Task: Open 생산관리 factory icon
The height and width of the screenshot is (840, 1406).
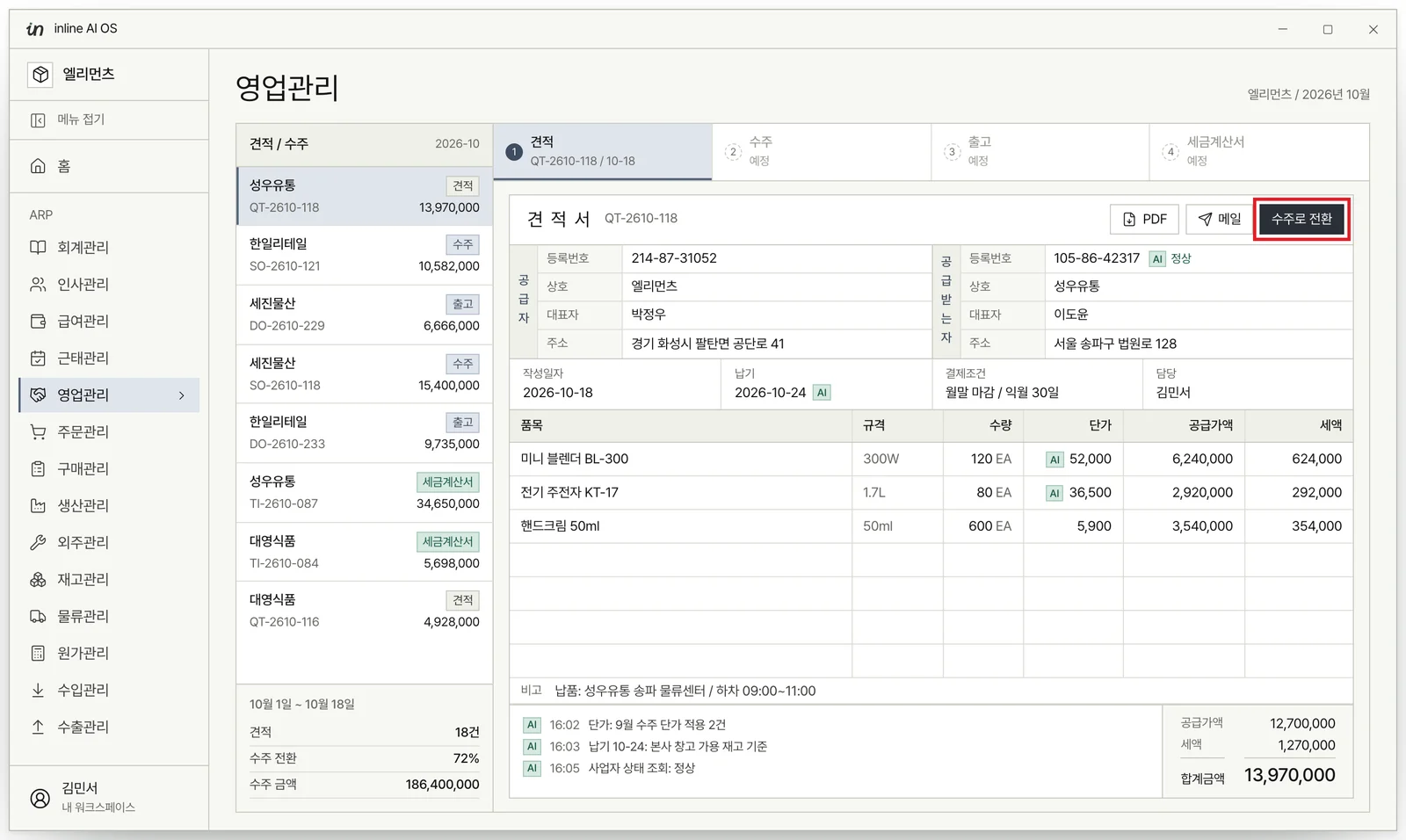Action: (38, 506)
